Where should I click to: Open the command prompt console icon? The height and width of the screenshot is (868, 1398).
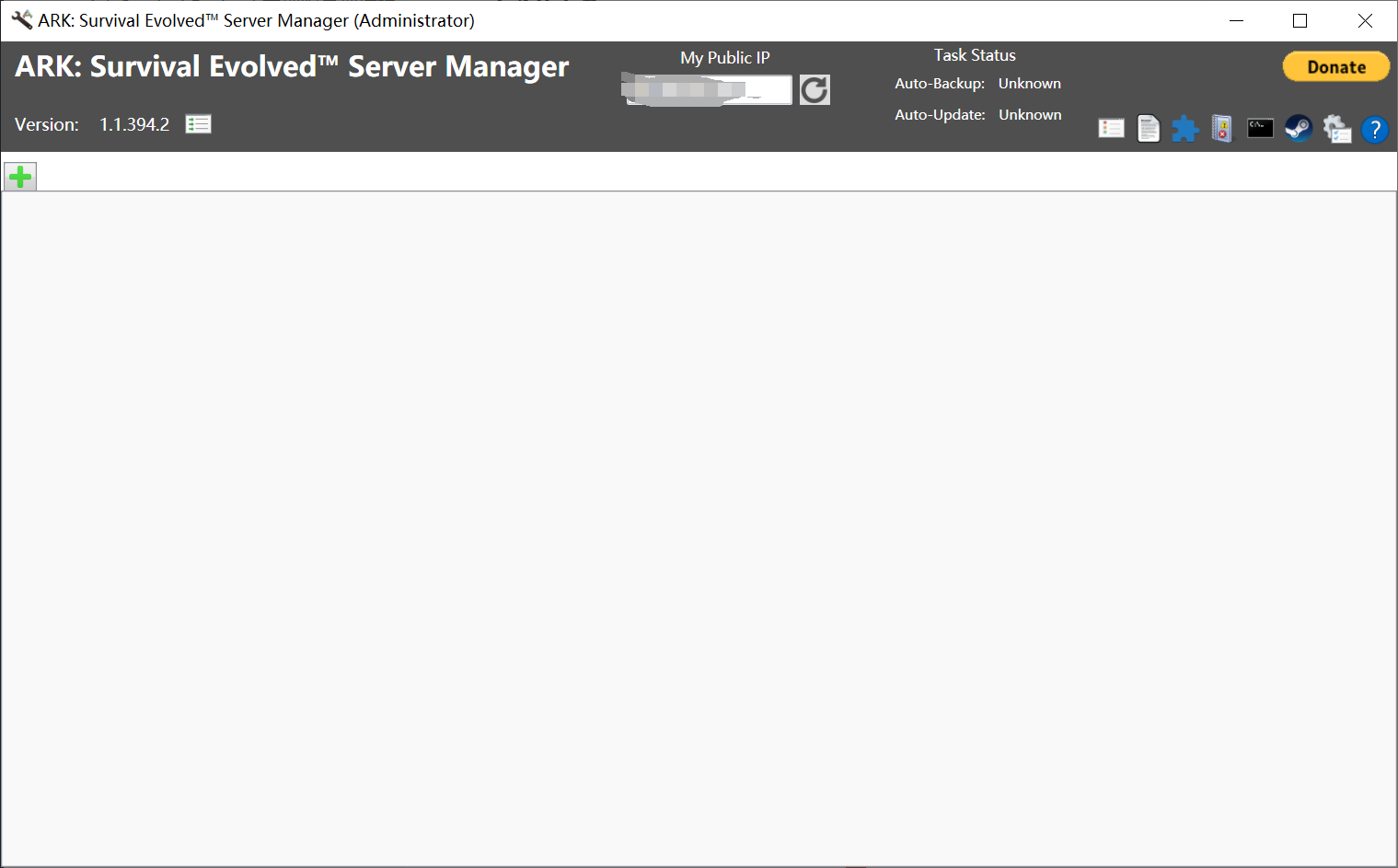(x=1260, y=128)
